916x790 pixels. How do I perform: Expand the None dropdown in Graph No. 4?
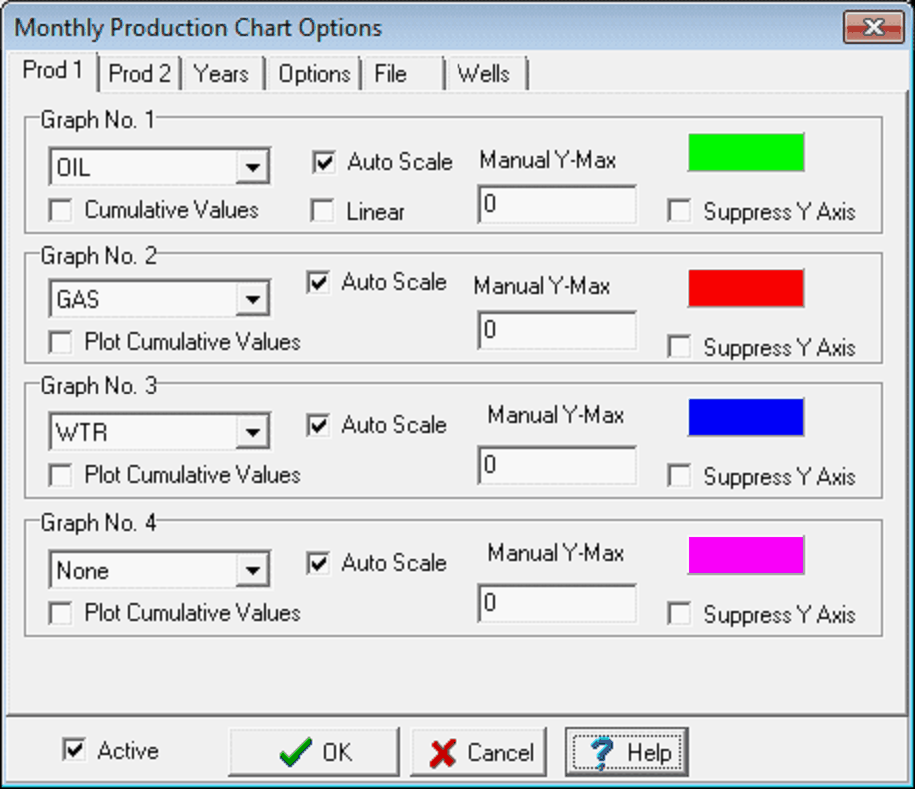[252, 571]
